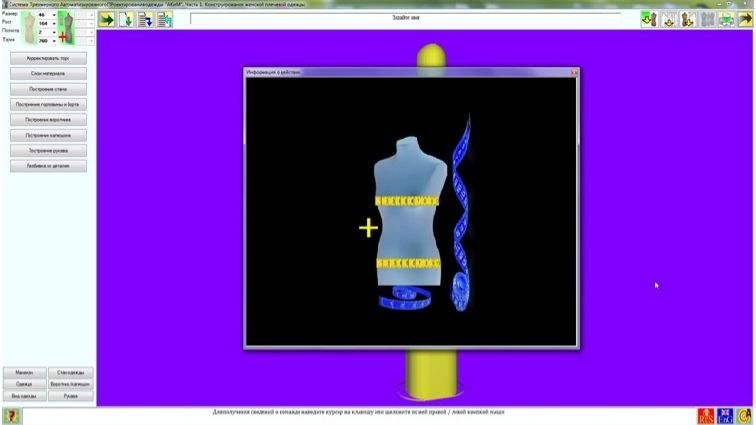Click the 'Построение стана' button
This screenshot has width=756, height=425.
pos(48,89)
